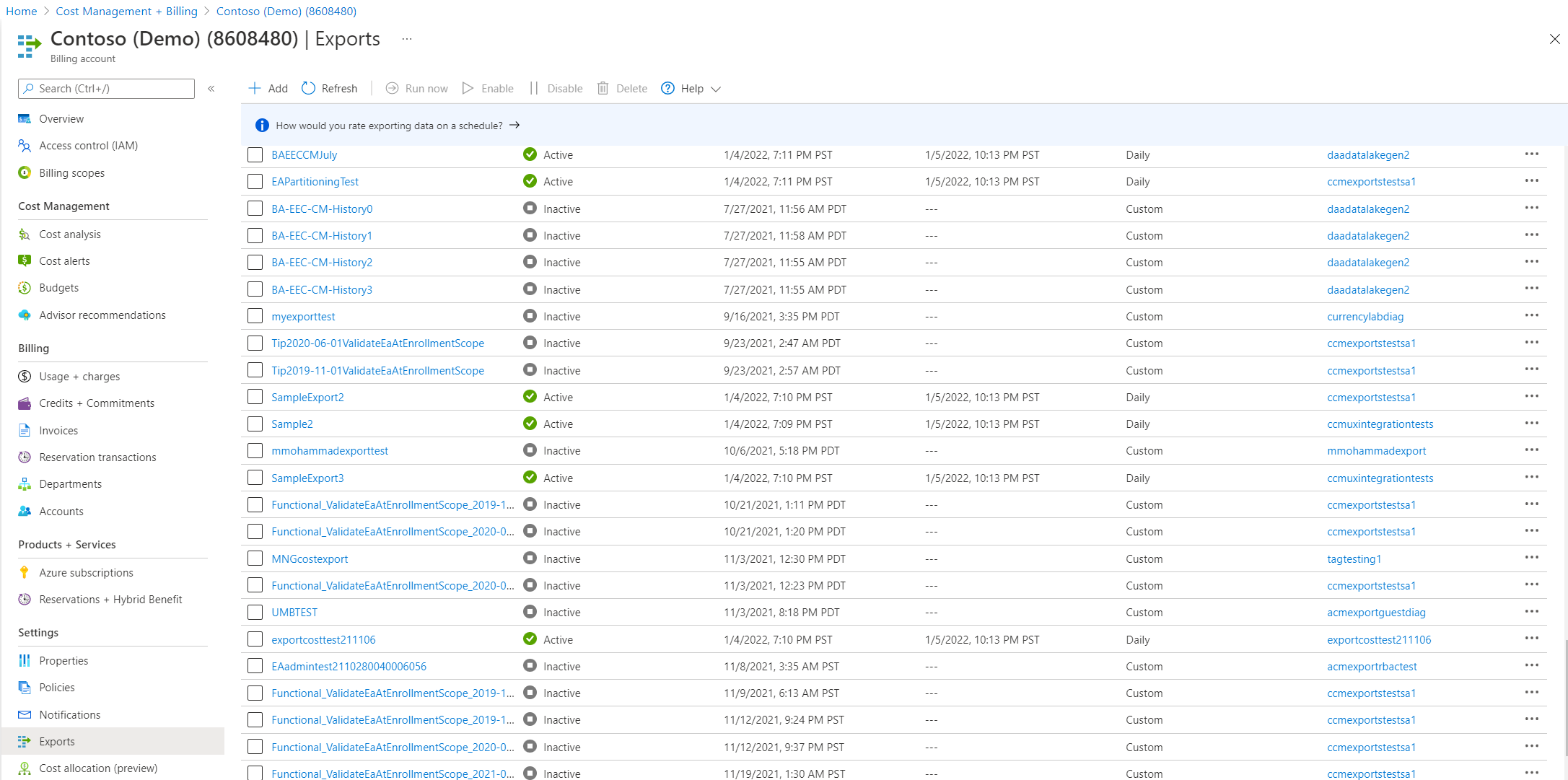Select Reservation transactions in the sidebar
The height and width of the screenshot is (780, 1568).
pos(97,457)
